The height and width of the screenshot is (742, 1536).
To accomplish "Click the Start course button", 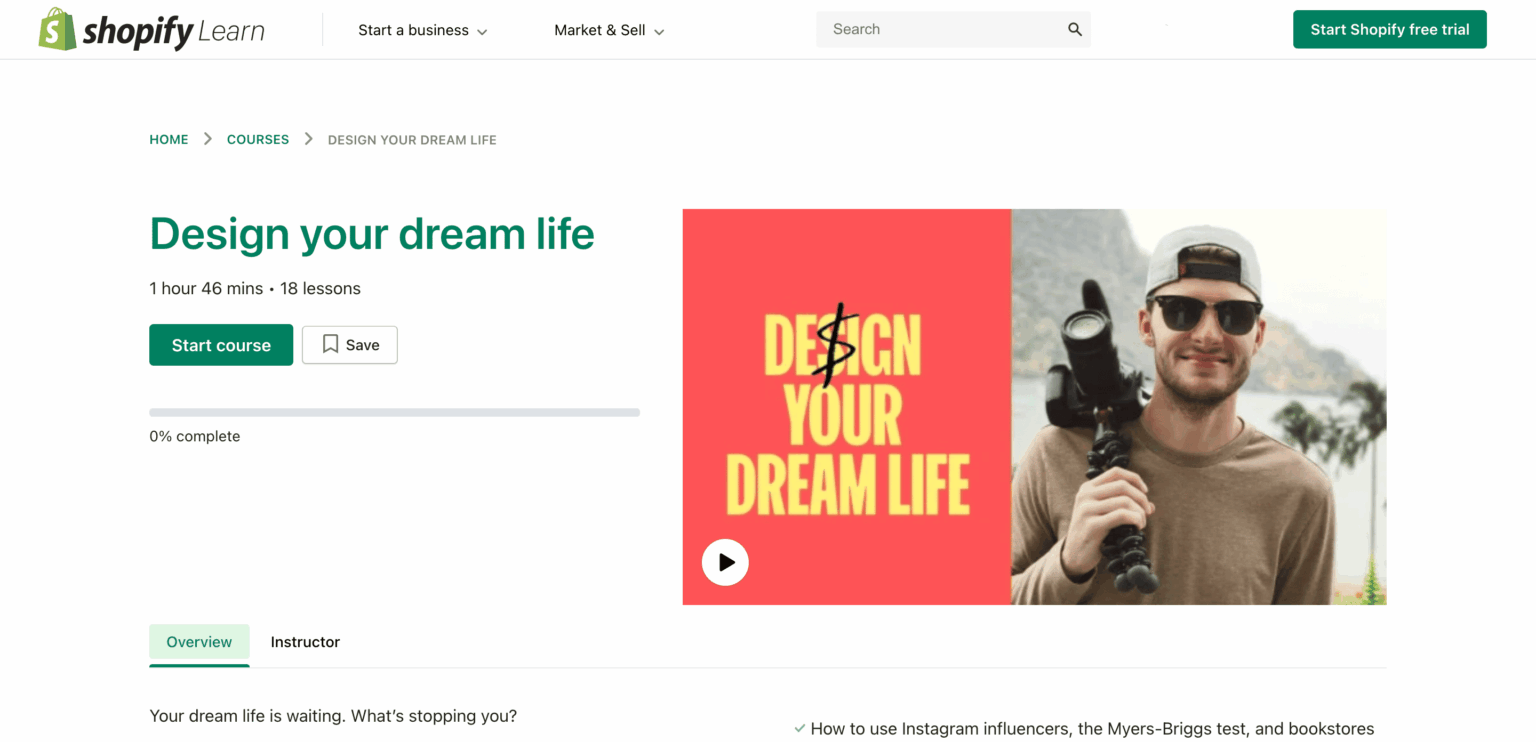I will click(x=221, y=344).
